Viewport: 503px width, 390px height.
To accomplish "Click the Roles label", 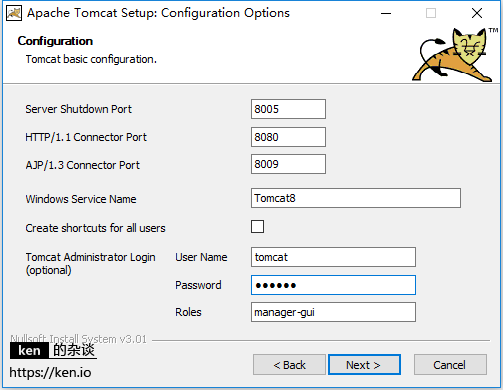I will (188, 312).
